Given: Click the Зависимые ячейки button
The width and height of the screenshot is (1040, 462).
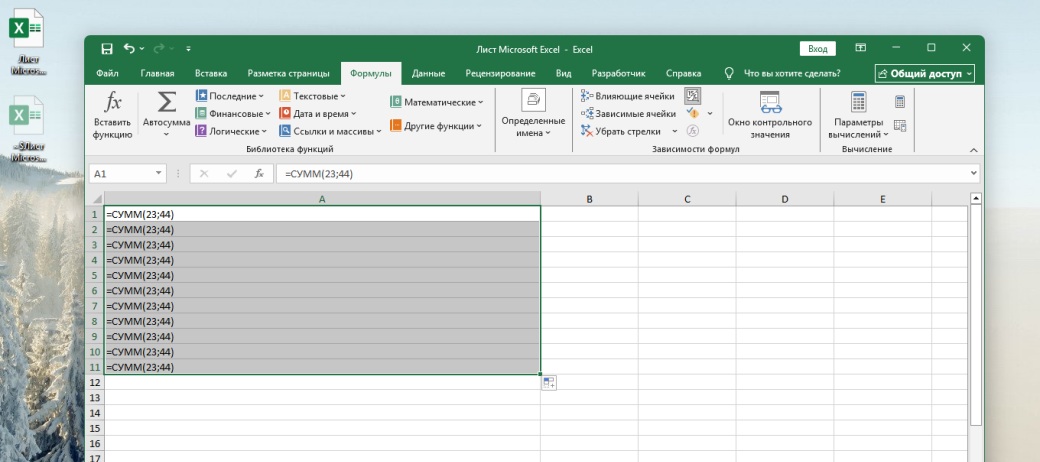Looking at the screenshot, I should tap(628, 113).
